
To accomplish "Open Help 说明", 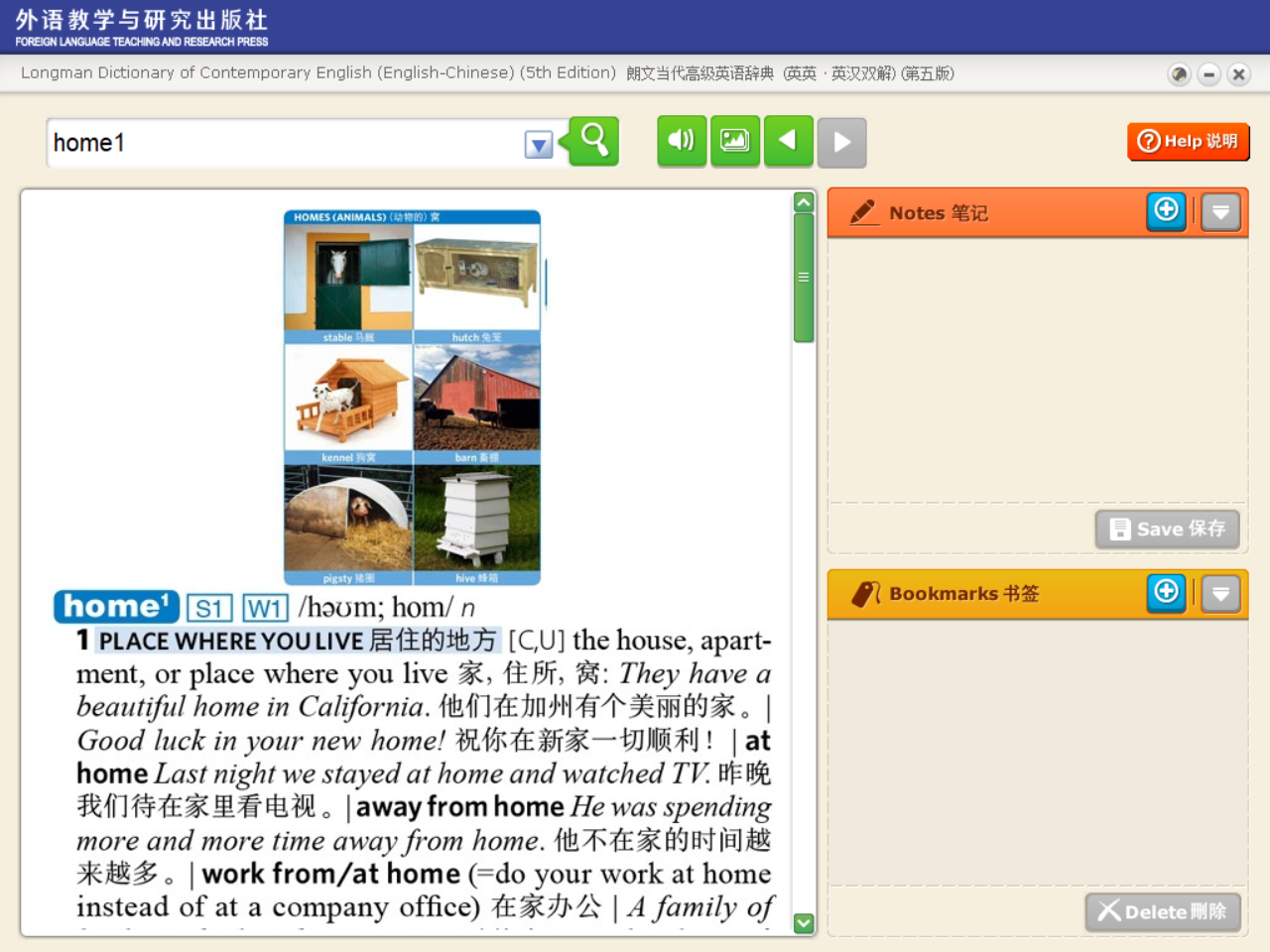I will (1188, 141).
